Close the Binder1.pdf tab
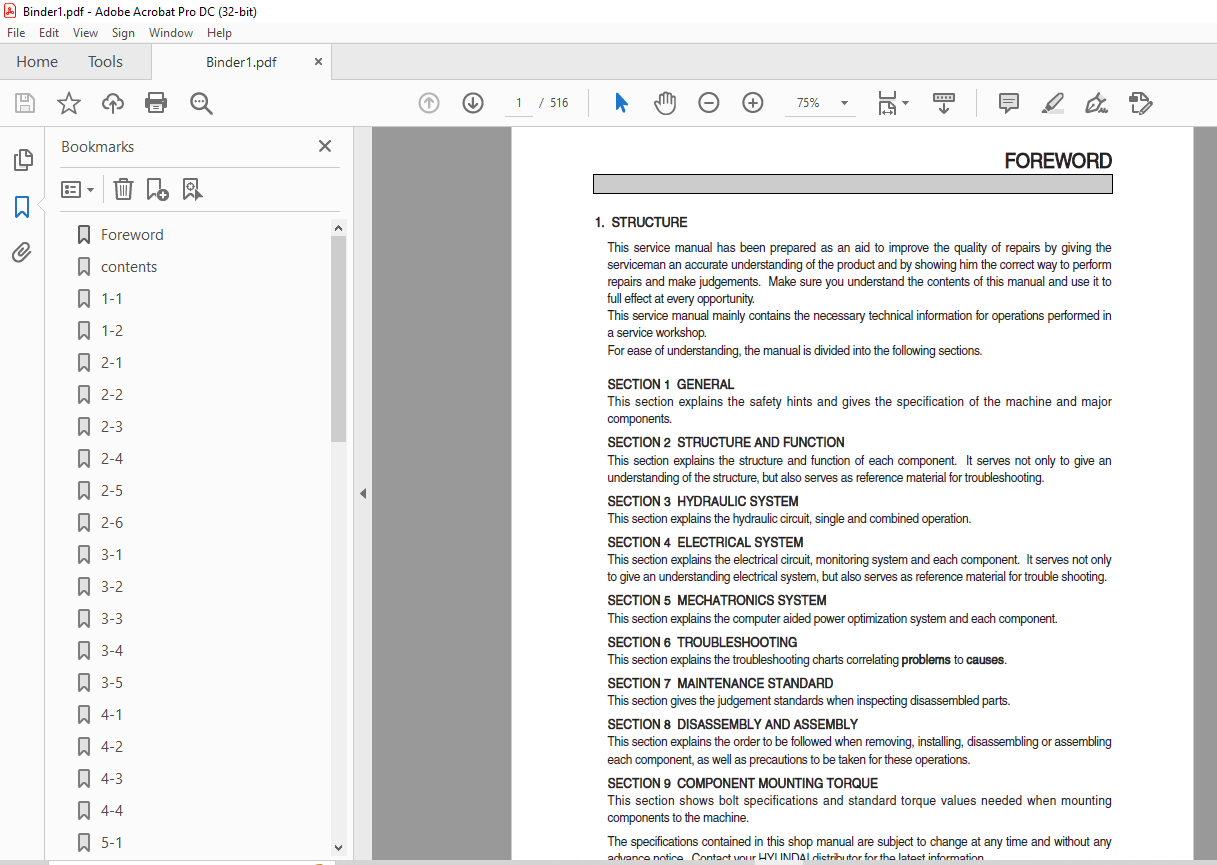 point(319,62)
